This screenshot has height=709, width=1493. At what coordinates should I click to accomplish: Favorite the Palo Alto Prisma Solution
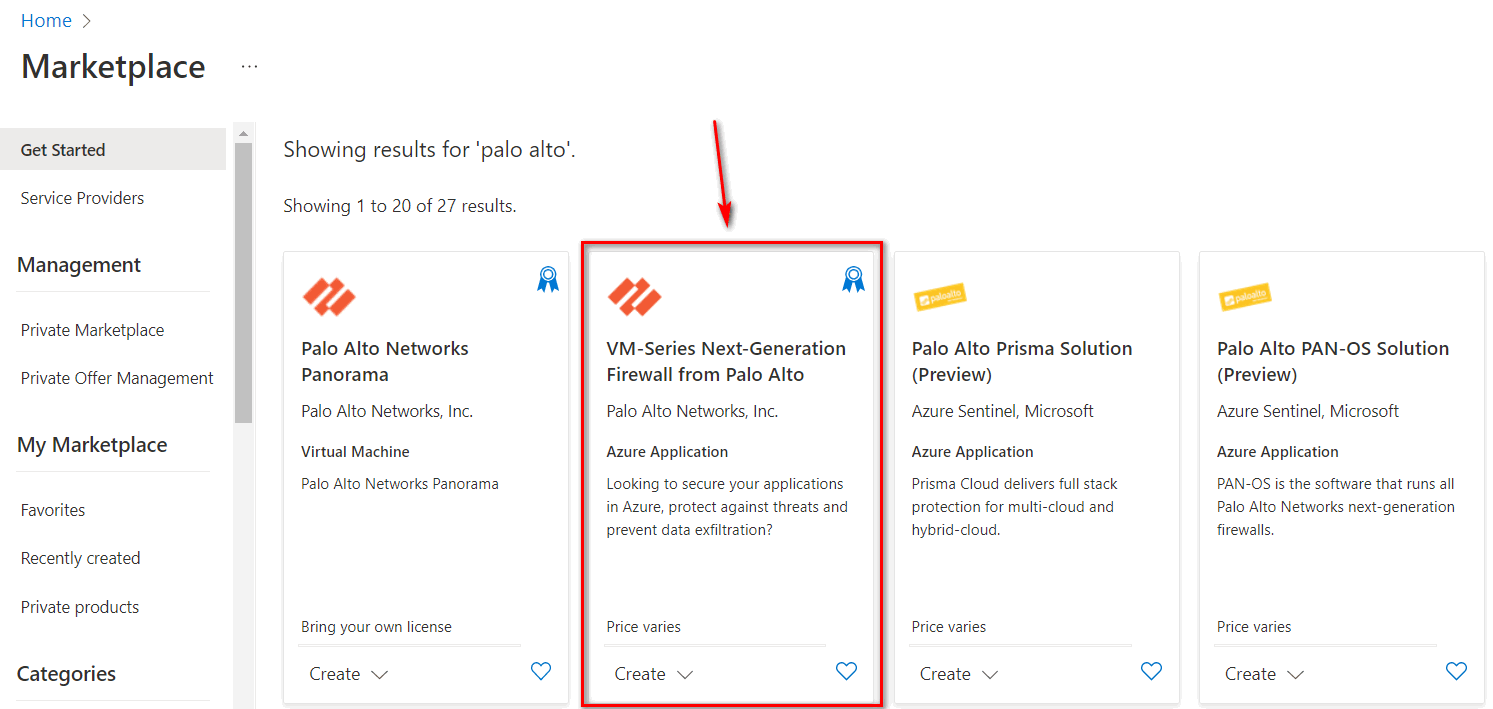1151,671
